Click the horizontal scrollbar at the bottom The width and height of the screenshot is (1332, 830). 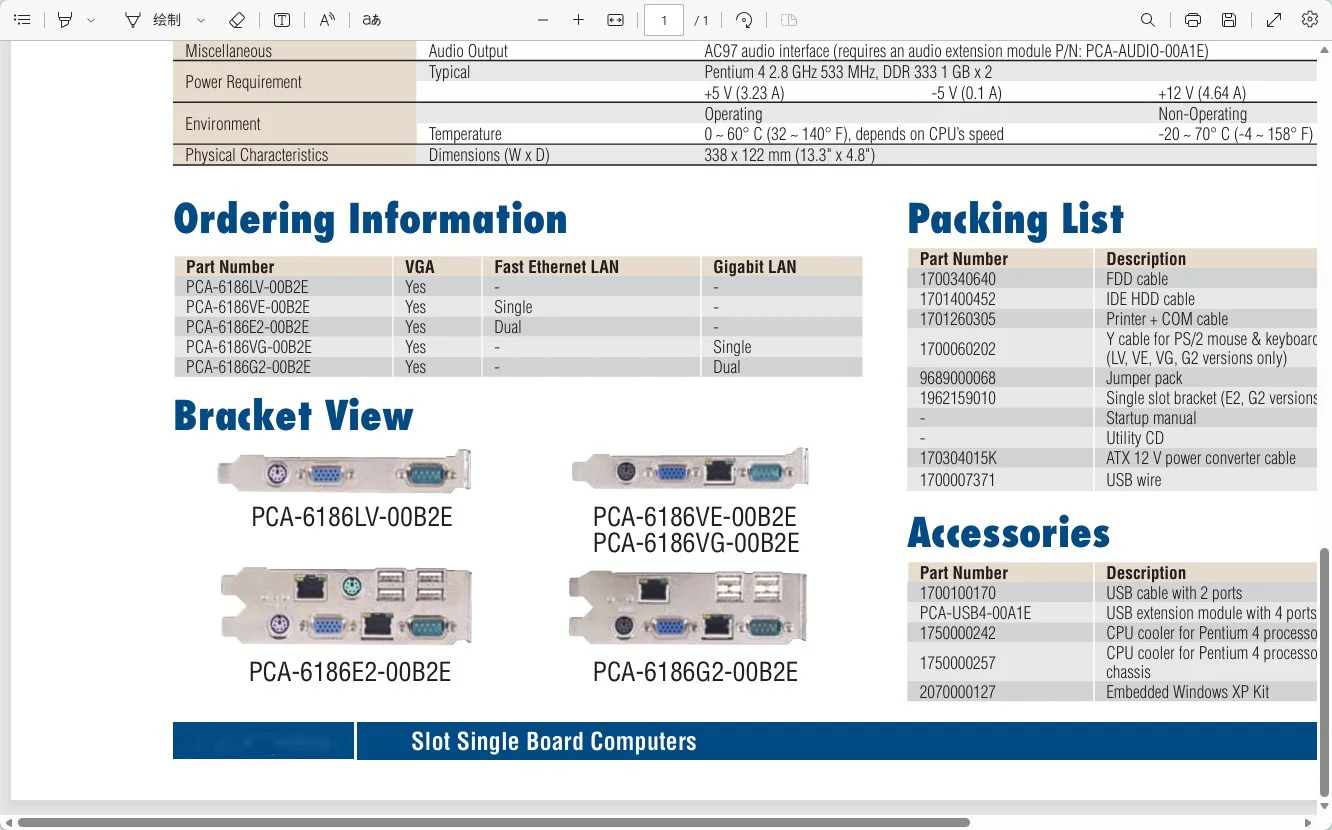[x=494, y=822]
